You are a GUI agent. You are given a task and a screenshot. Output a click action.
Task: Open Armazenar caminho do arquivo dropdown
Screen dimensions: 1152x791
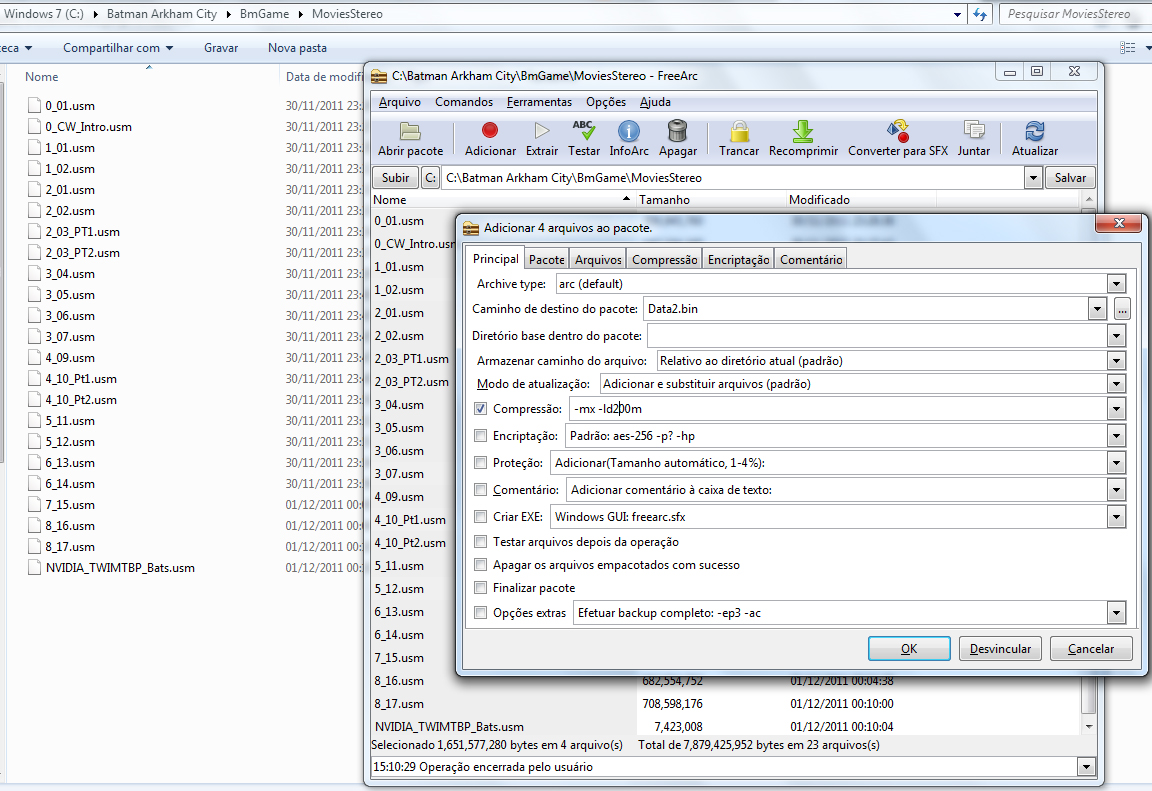pyautogui.click(x=1116, y=361)
